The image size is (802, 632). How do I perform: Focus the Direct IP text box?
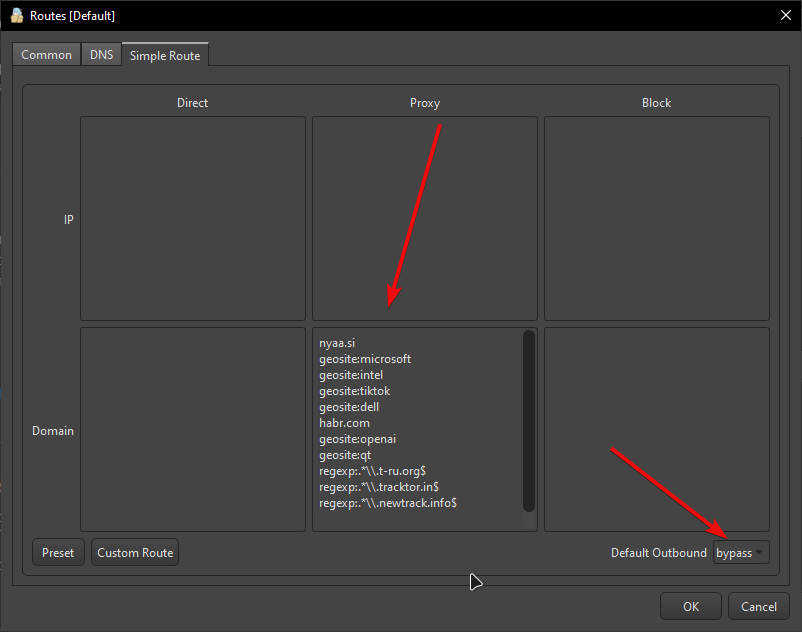tap(193, 218)
